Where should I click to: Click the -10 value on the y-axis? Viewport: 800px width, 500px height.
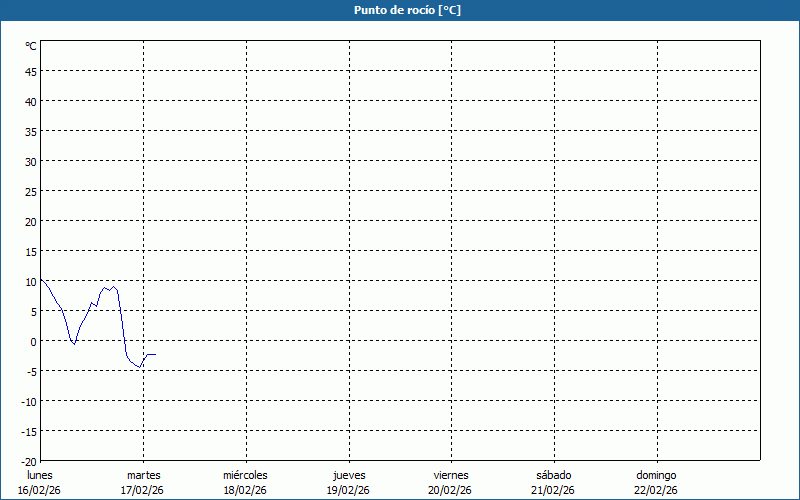29,402
